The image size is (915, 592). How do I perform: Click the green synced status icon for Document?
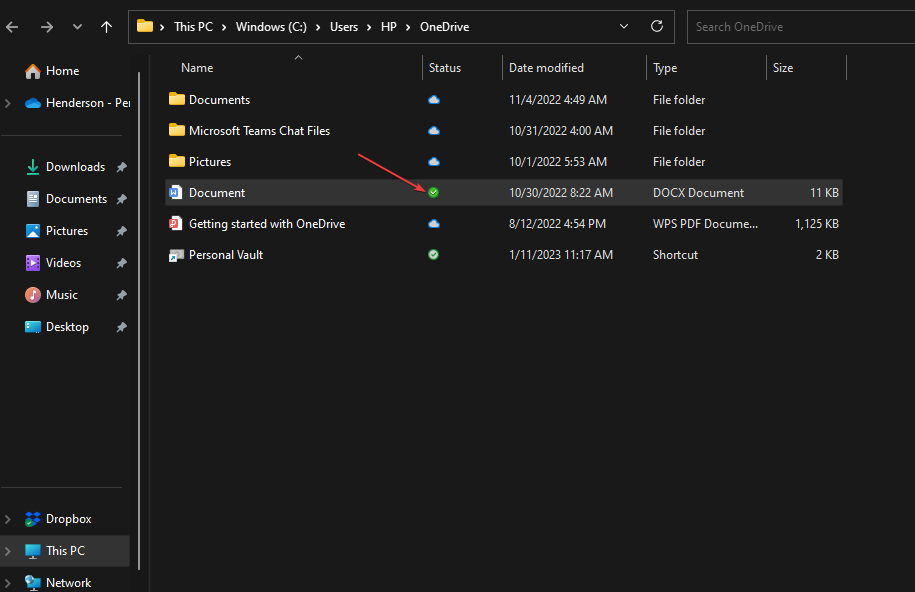(433, 193)
